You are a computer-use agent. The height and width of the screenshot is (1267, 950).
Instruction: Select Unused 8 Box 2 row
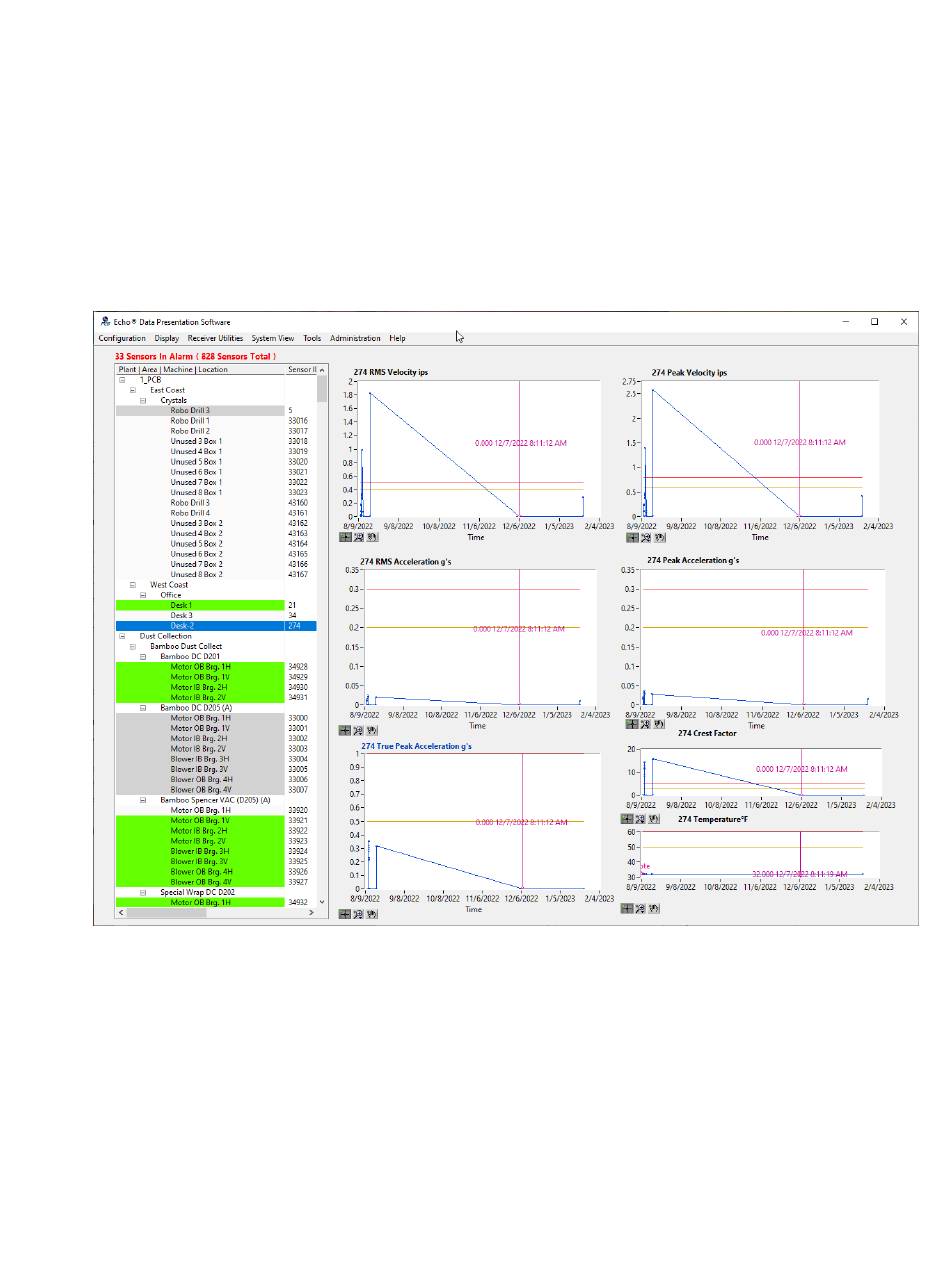[216, 574]
